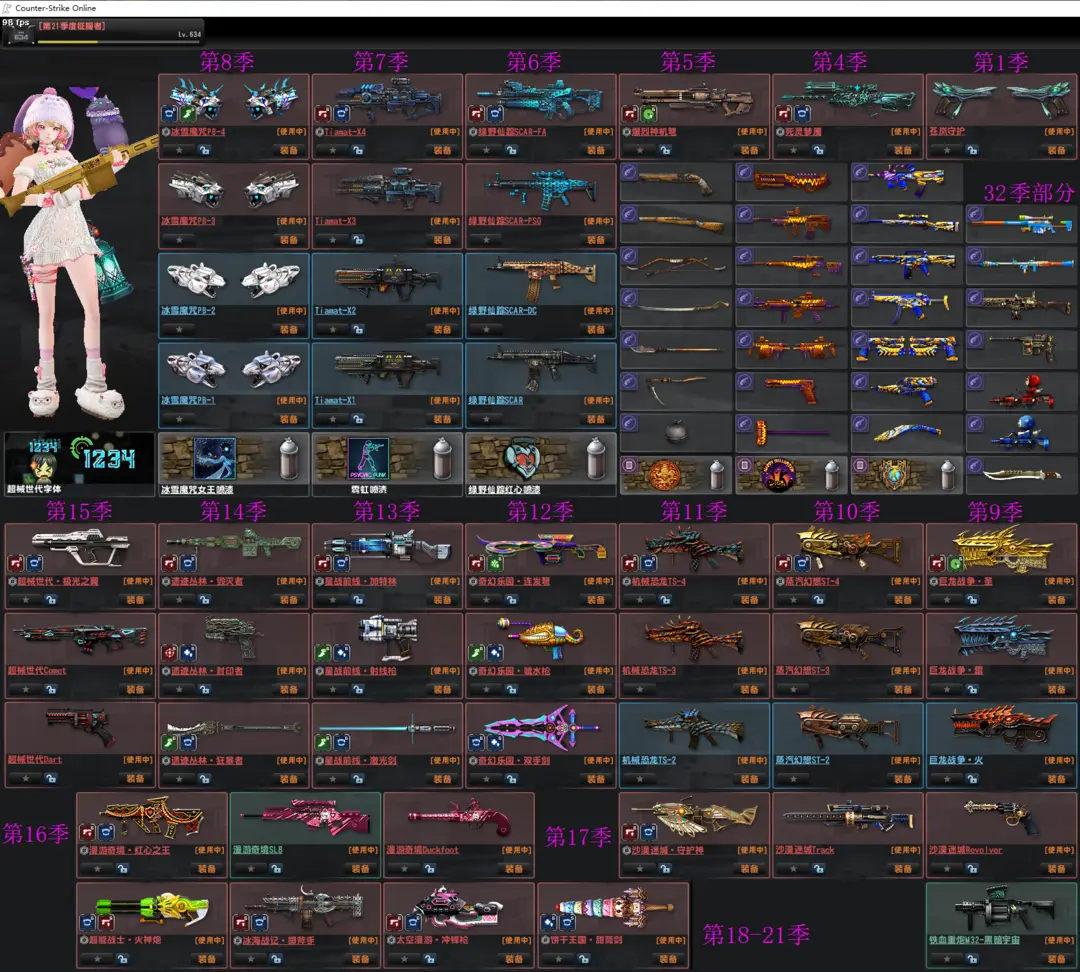Viewport: 1080px width, 972px height.
Task: Click the blue mode icon on 绿野仙踪SCAR-FA card
Action: 495,113
